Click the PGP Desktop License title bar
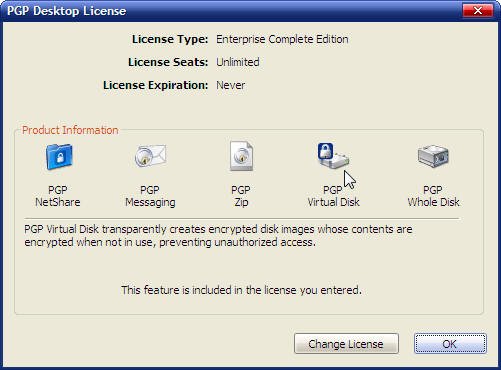The image size is (501, 370). click(233, 11)
